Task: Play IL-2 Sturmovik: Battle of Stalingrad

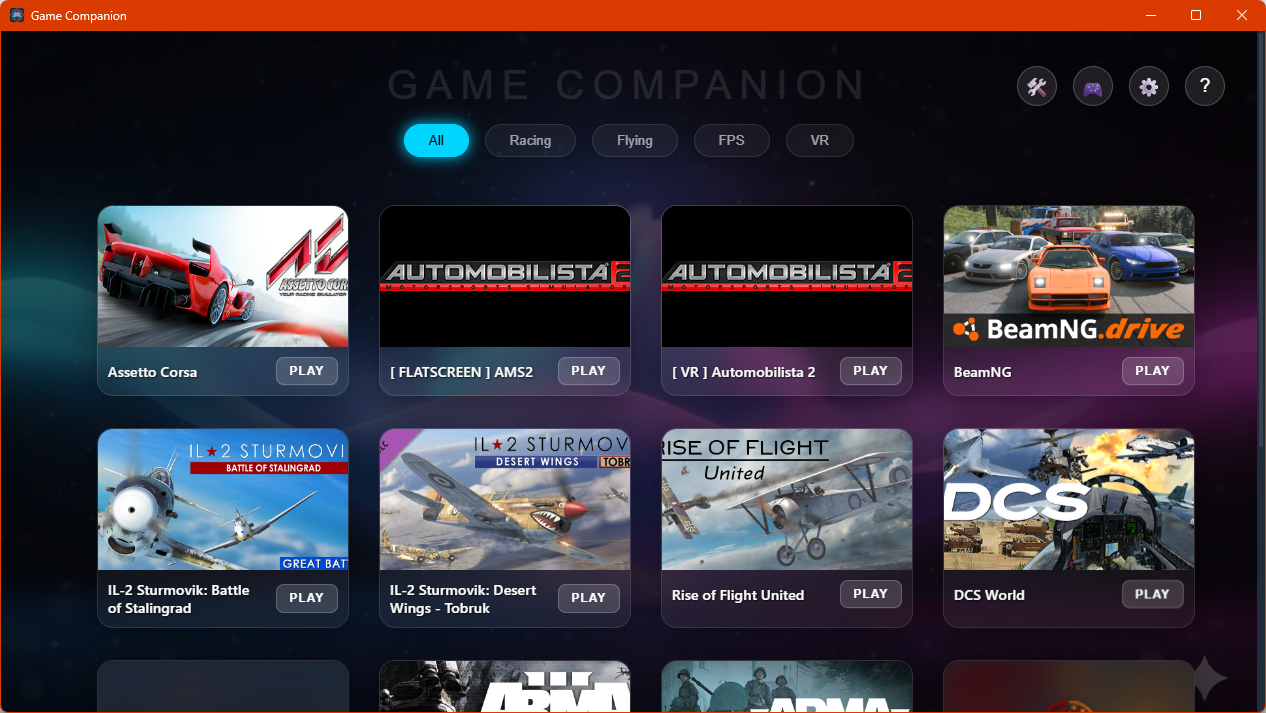Action: tap(306, 598)
